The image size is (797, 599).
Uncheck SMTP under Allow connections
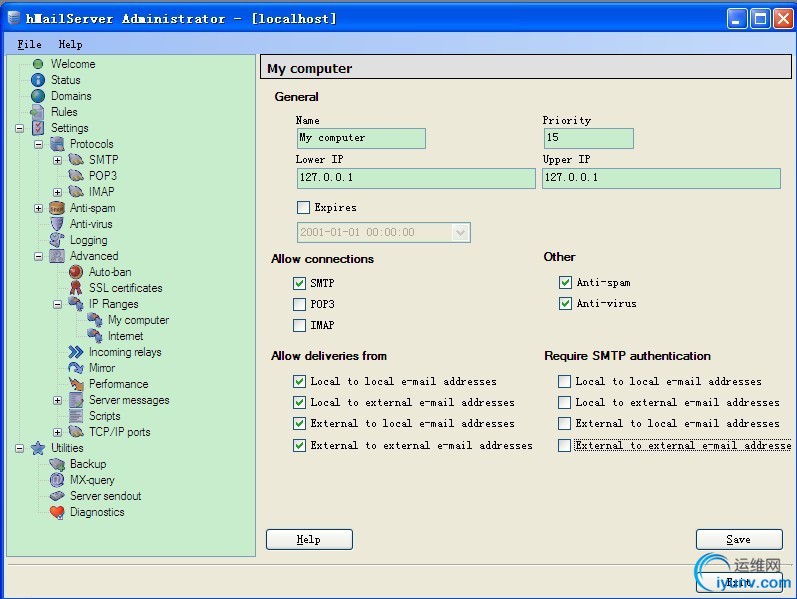[299, 283]
